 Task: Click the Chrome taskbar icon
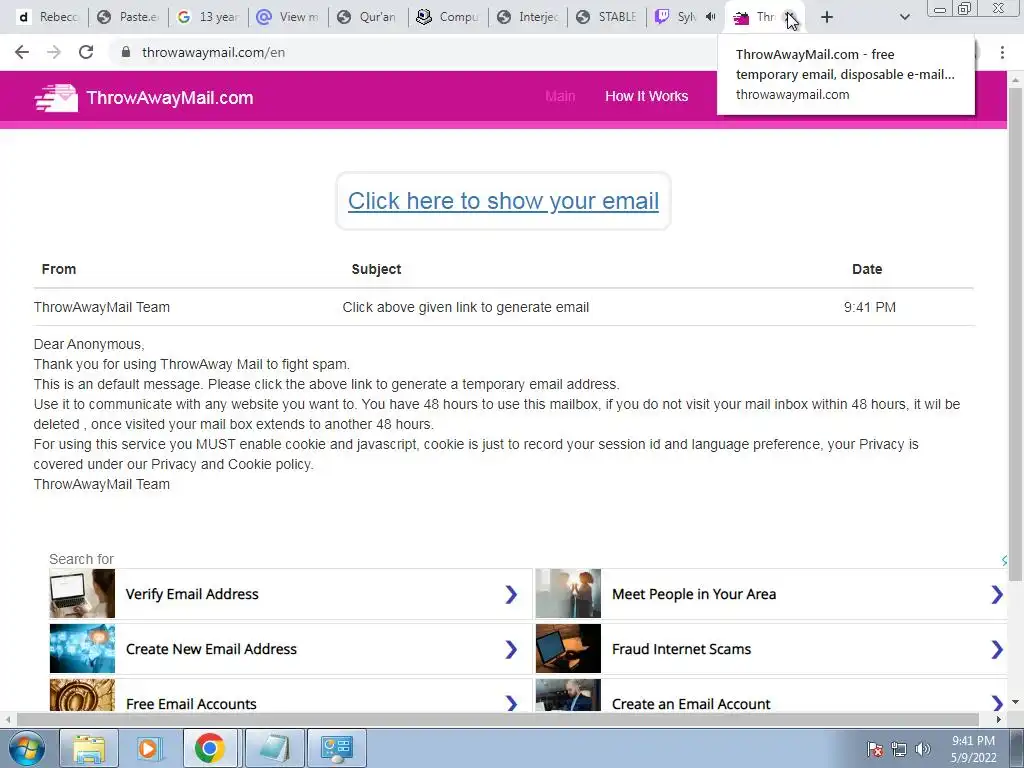[x=209, y=748]
